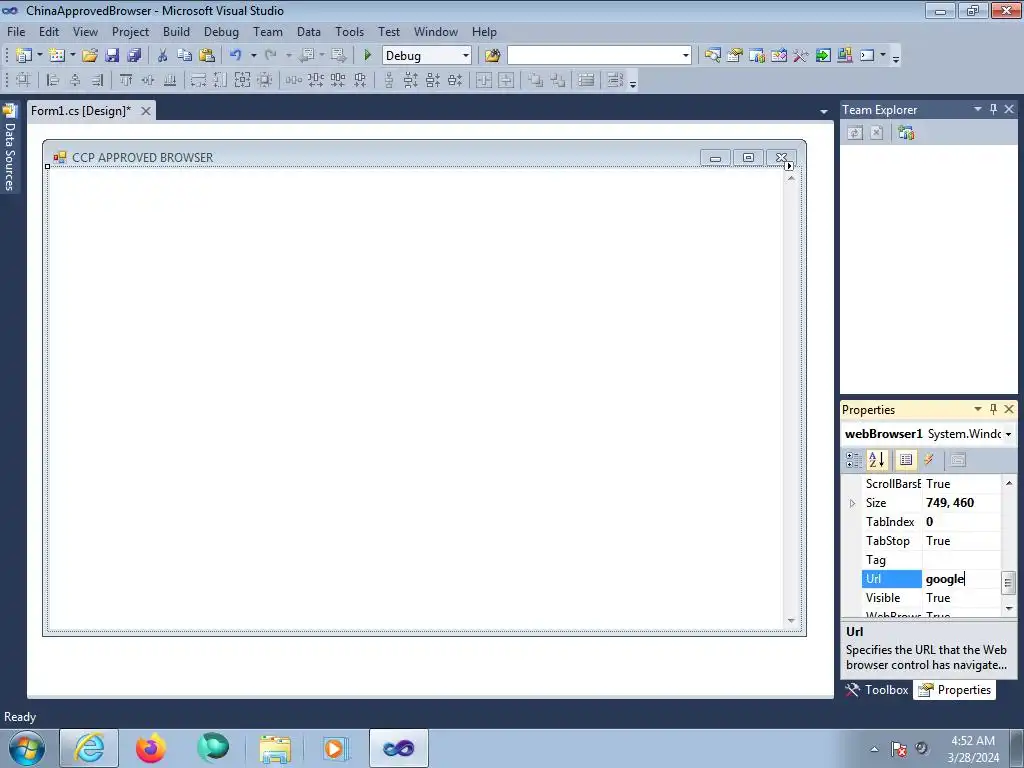
Task: Switch to Properties list button in Properties panel
Action: (906, 460)
